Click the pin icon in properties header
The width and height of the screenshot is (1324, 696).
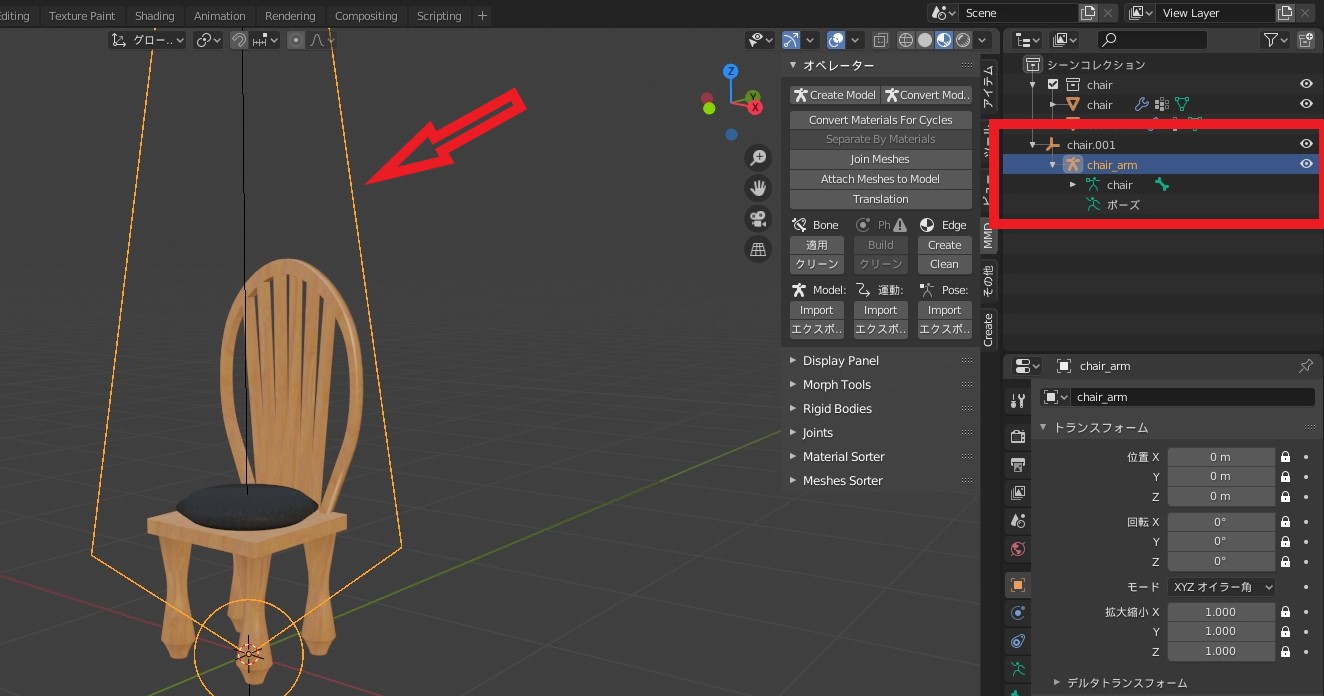(1305, 366)
